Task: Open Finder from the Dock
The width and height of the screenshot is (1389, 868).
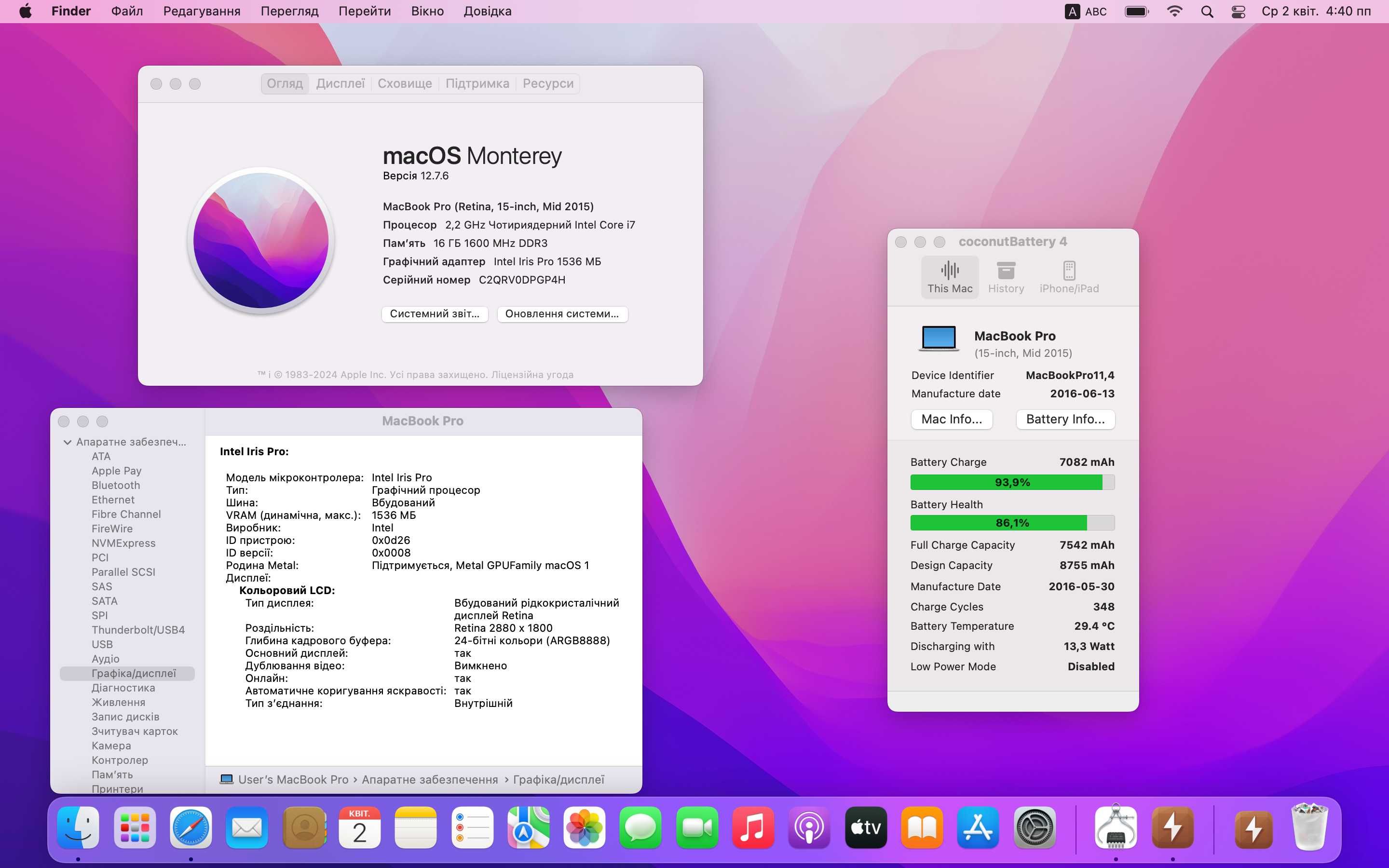Action: pyautogui.click(x=78, y=827)
